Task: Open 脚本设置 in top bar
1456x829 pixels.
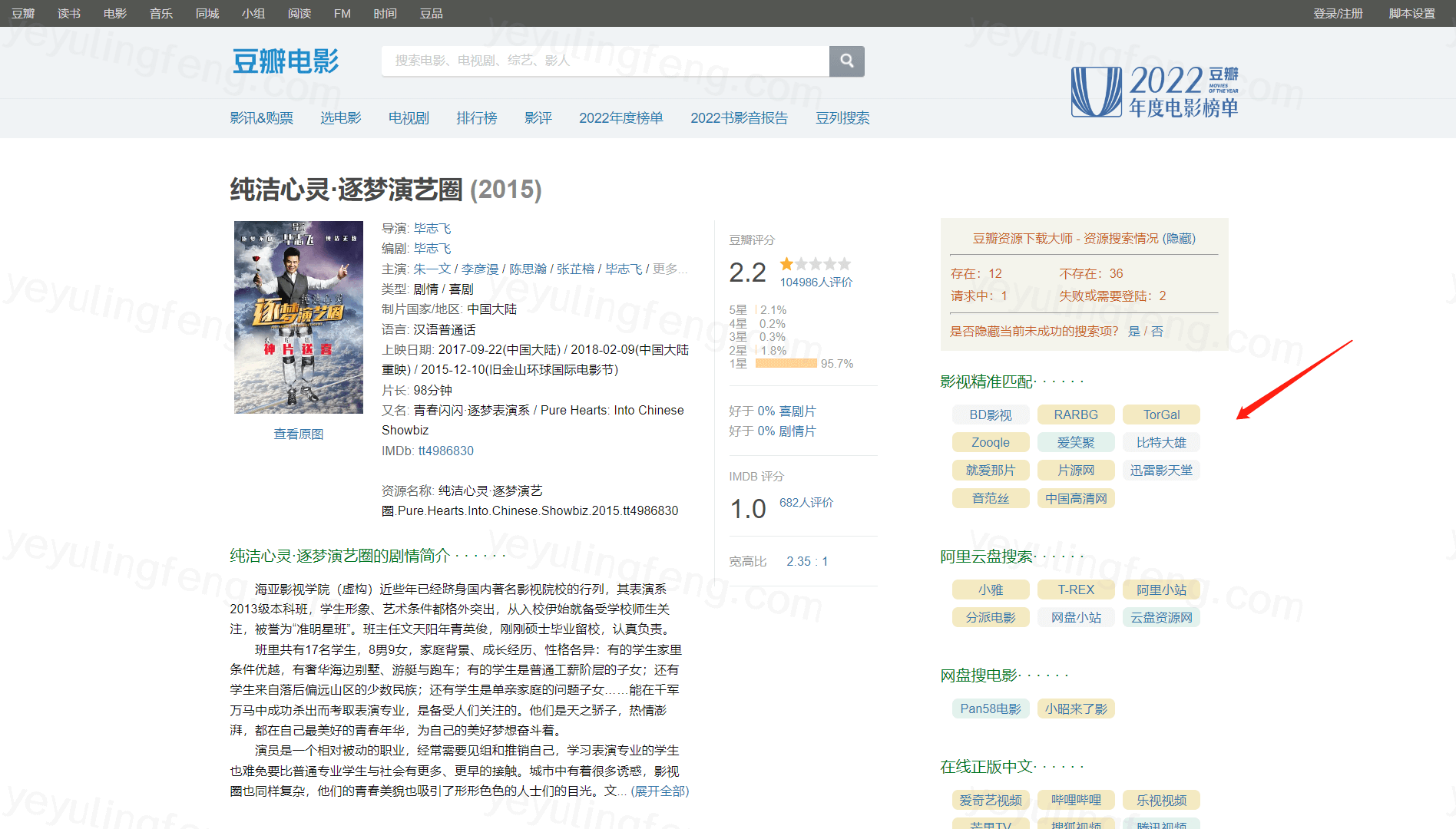Action: pyautogui.click(x=1412, y=13)
